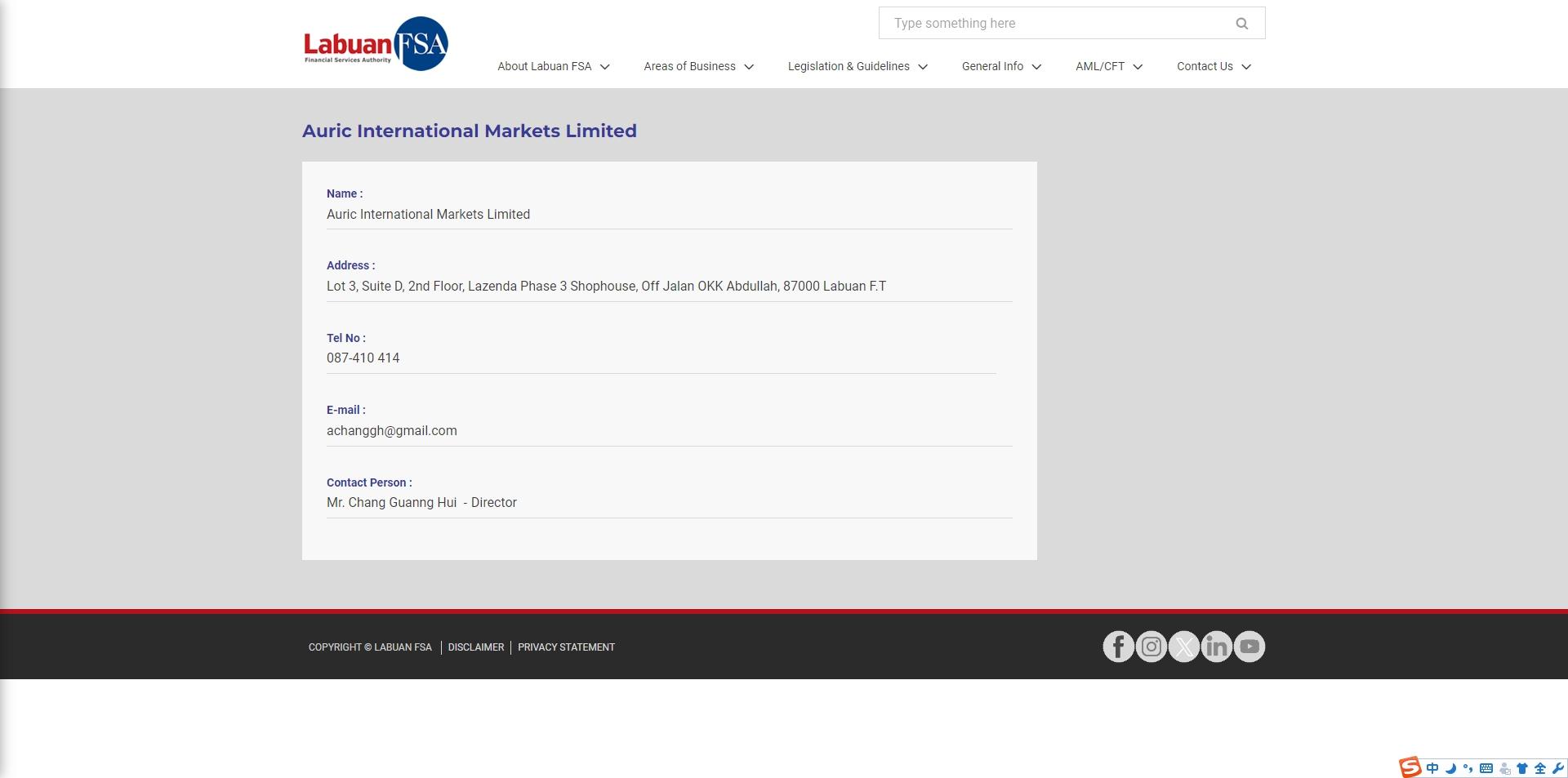Open the Sogou soft keyboard icon
The image size is (1568, 778).
[1486, 768]
